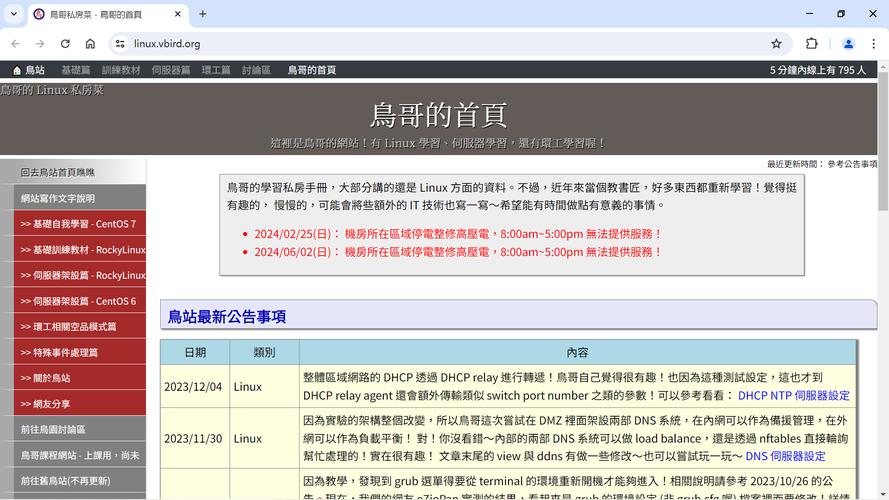Click the browser forward arrow
This screenshot has width=889, height=500.
point(40,44)
